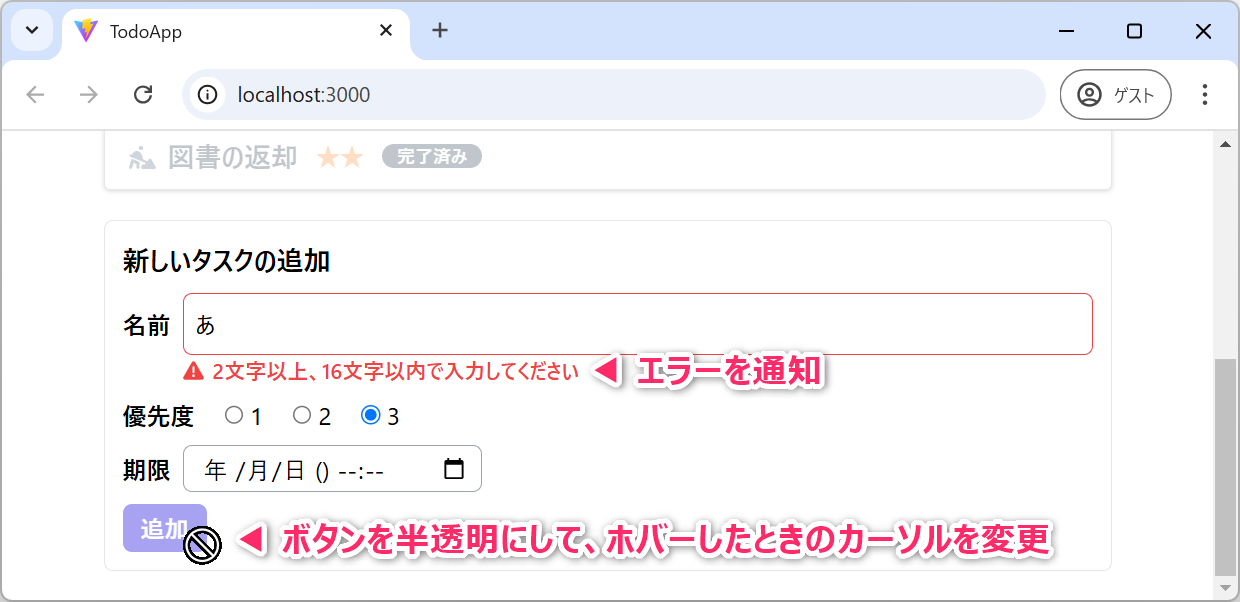
Task: Click the reload page icon
Action: [x=143, y=95]
